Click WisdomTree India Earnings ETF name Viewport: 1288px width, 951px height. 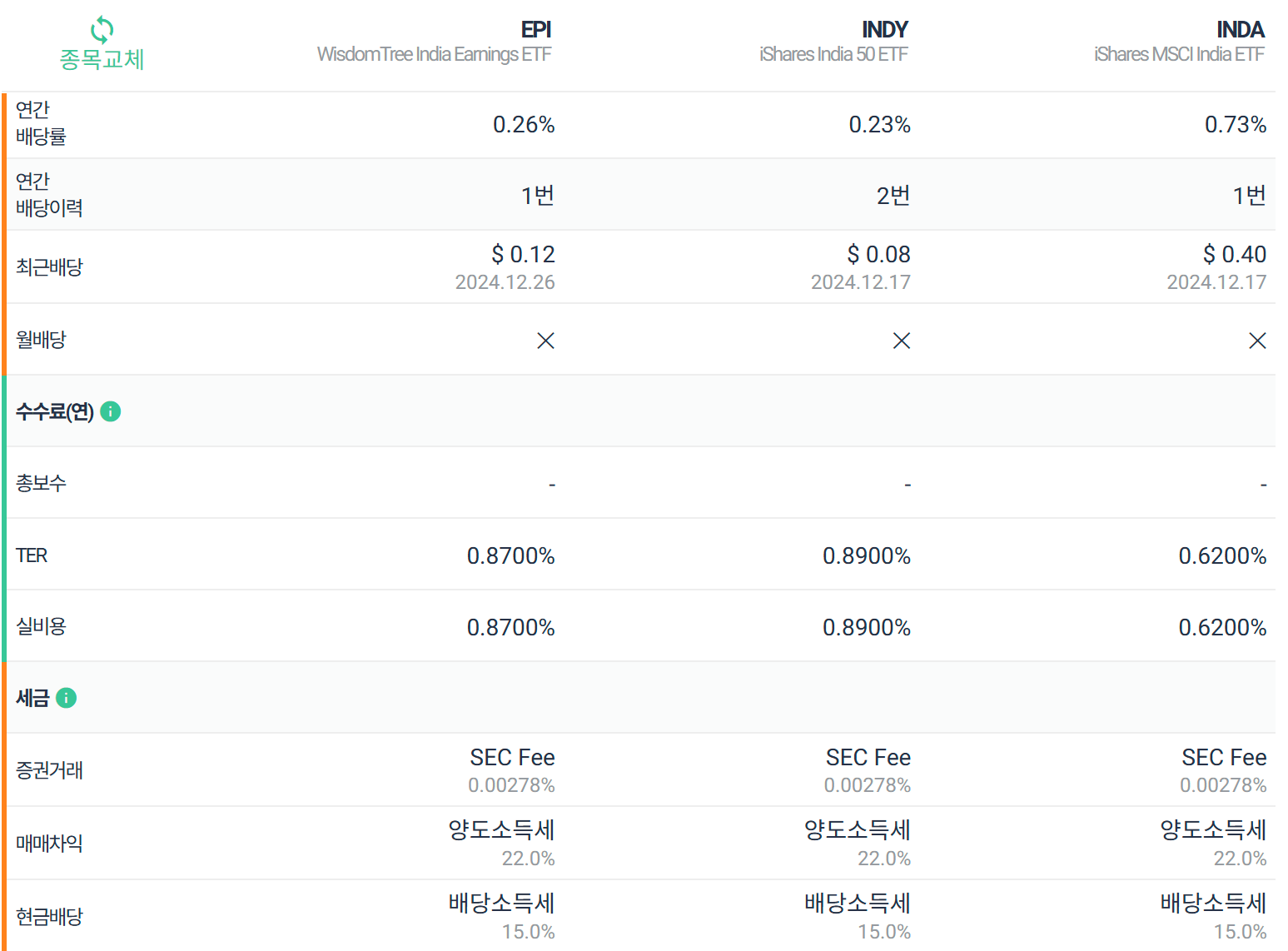click(x=434, y=54)
